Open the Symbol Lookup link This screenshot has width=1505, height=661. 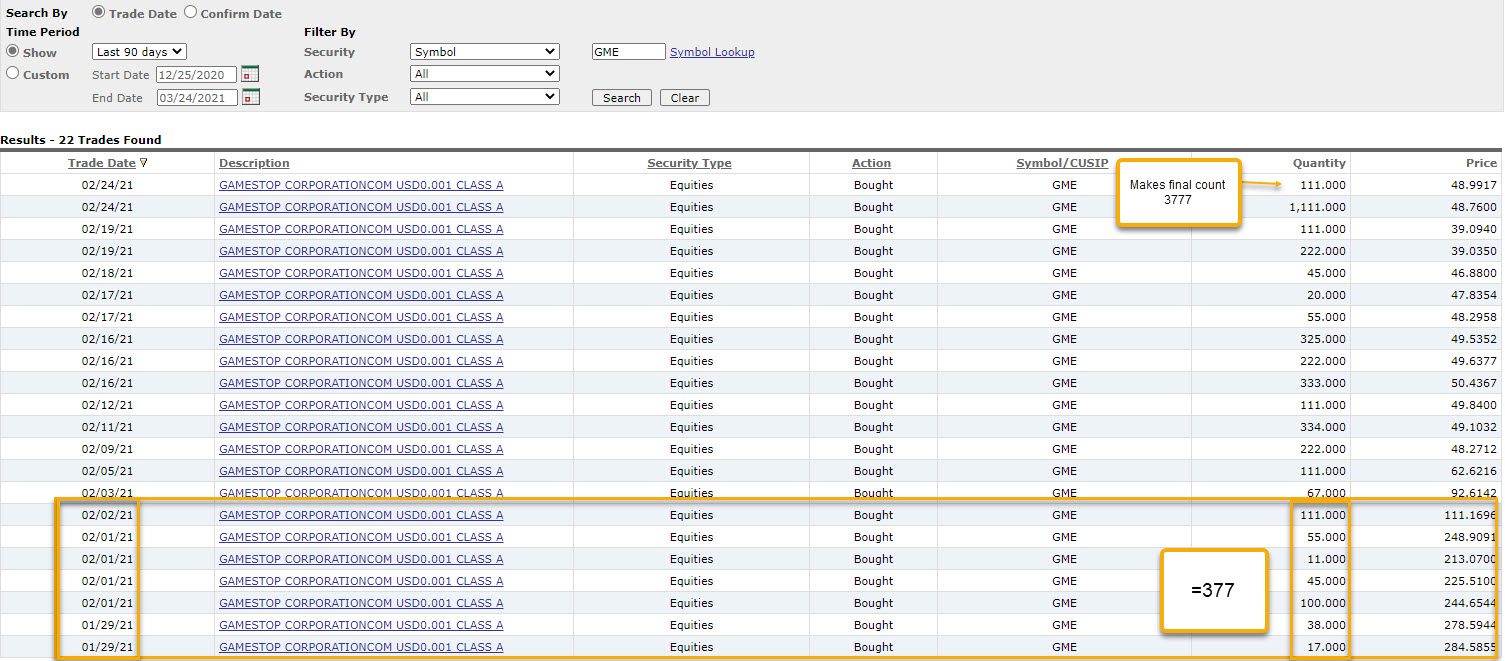pos(712,52)
